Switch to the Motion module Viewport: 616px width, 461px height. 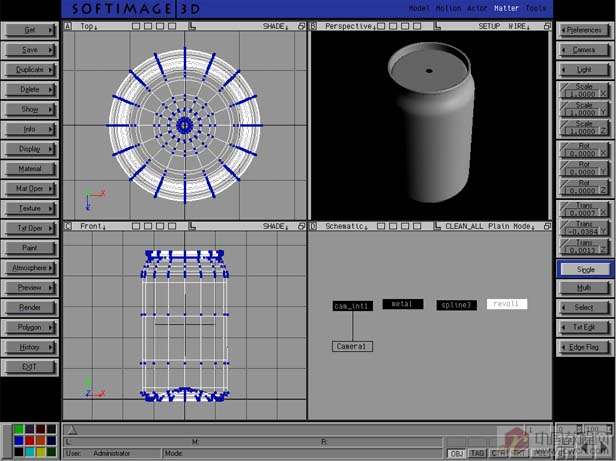coord(448,8)
